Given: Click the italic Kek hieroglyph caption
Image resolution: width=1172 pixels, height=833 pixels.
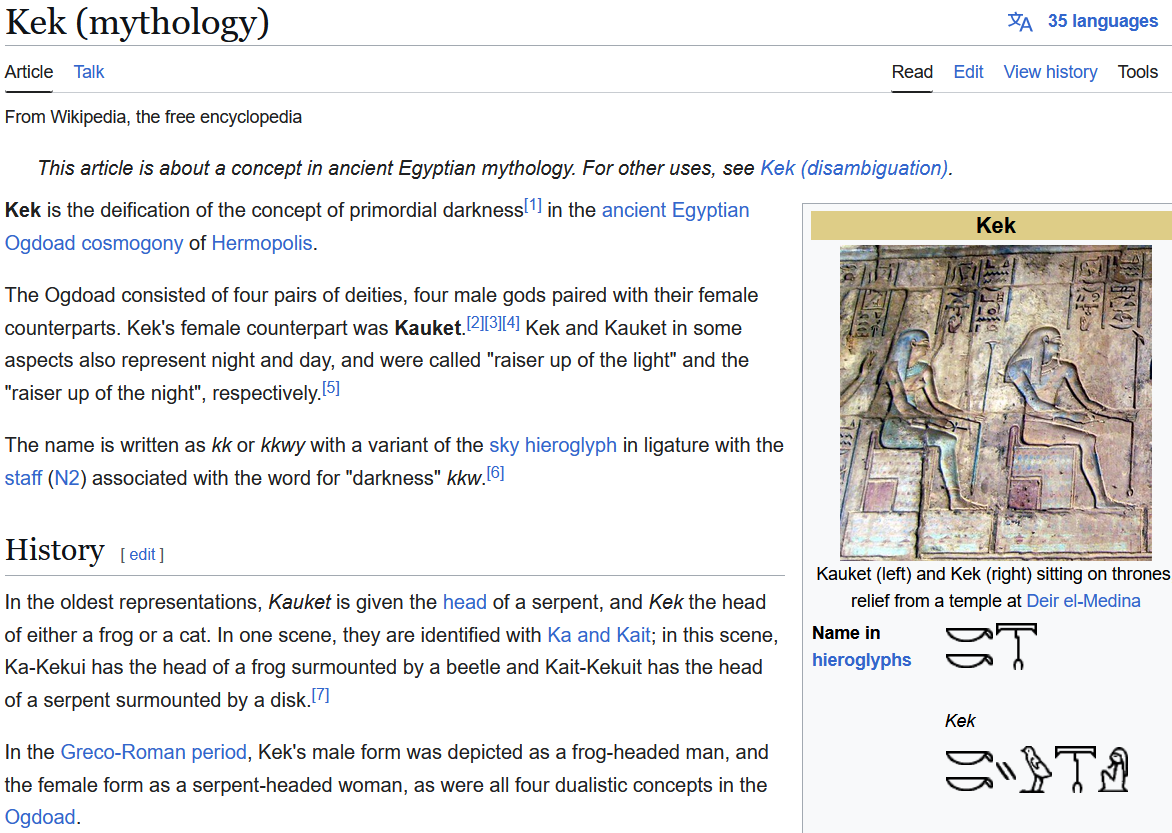Looking at the screenshot, I should pos(960,720).
